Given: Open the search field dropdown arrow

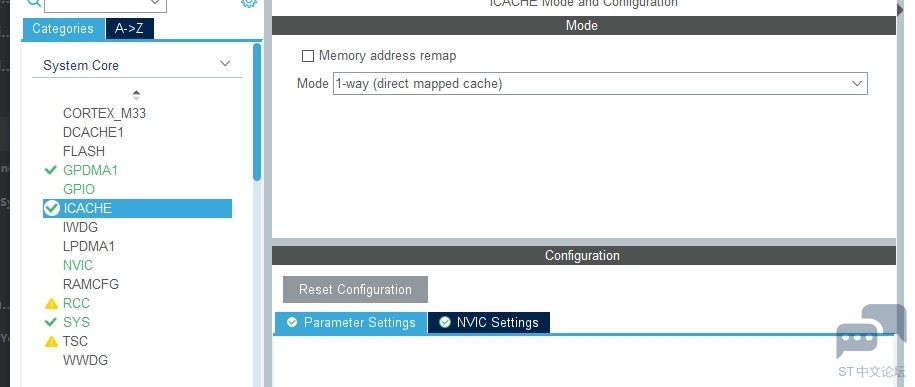Looking at the screenshot, I should 156,3.
